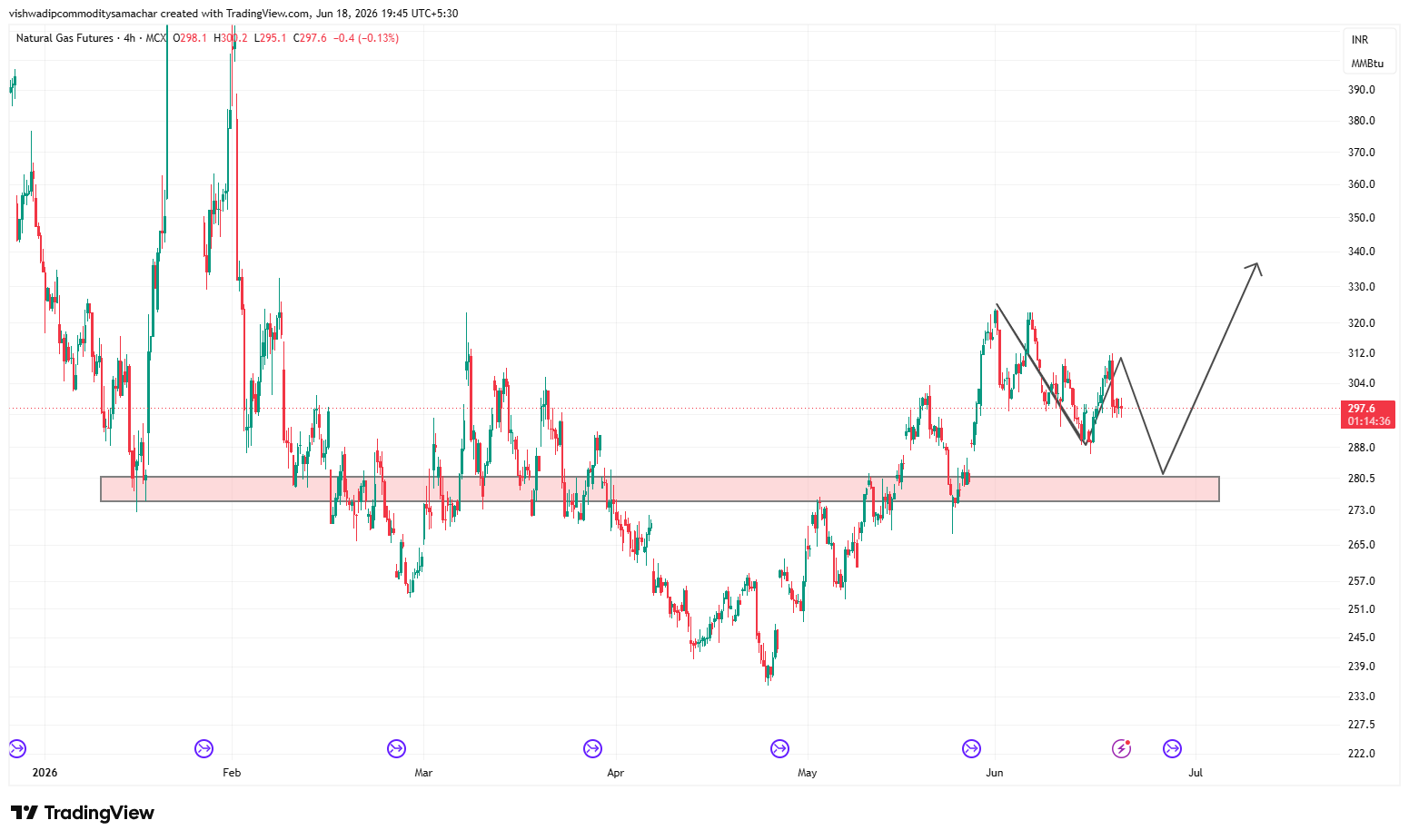
Task: Click the Natural Gas Futures symbol title
Action: tap(64, 38)
